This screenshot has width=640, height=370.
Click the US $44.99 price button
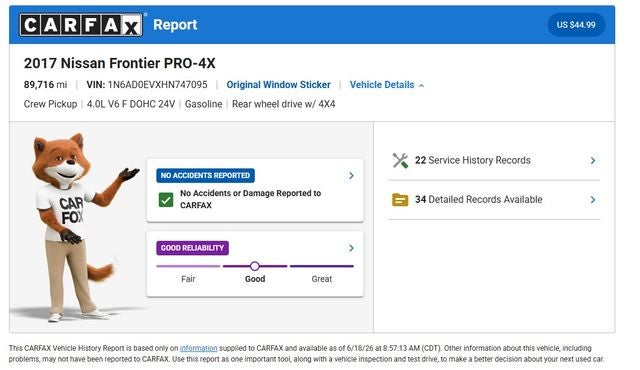point(576,25)
